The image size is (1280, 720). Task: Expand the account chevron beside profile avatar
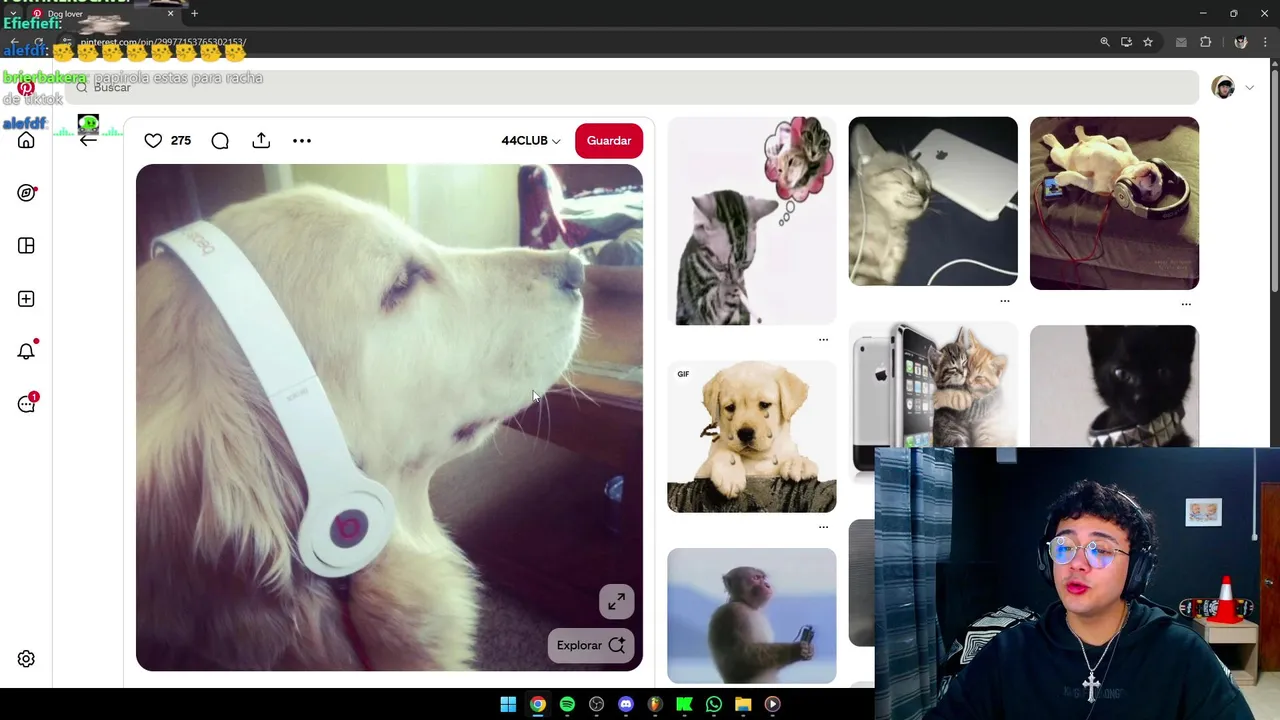[x=1249, y=88]
